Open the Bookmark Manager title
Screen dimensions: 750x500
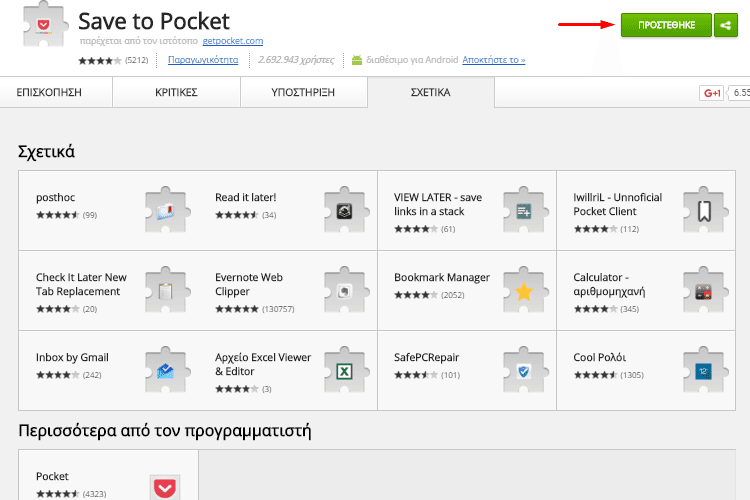click(x=442, y=278)
